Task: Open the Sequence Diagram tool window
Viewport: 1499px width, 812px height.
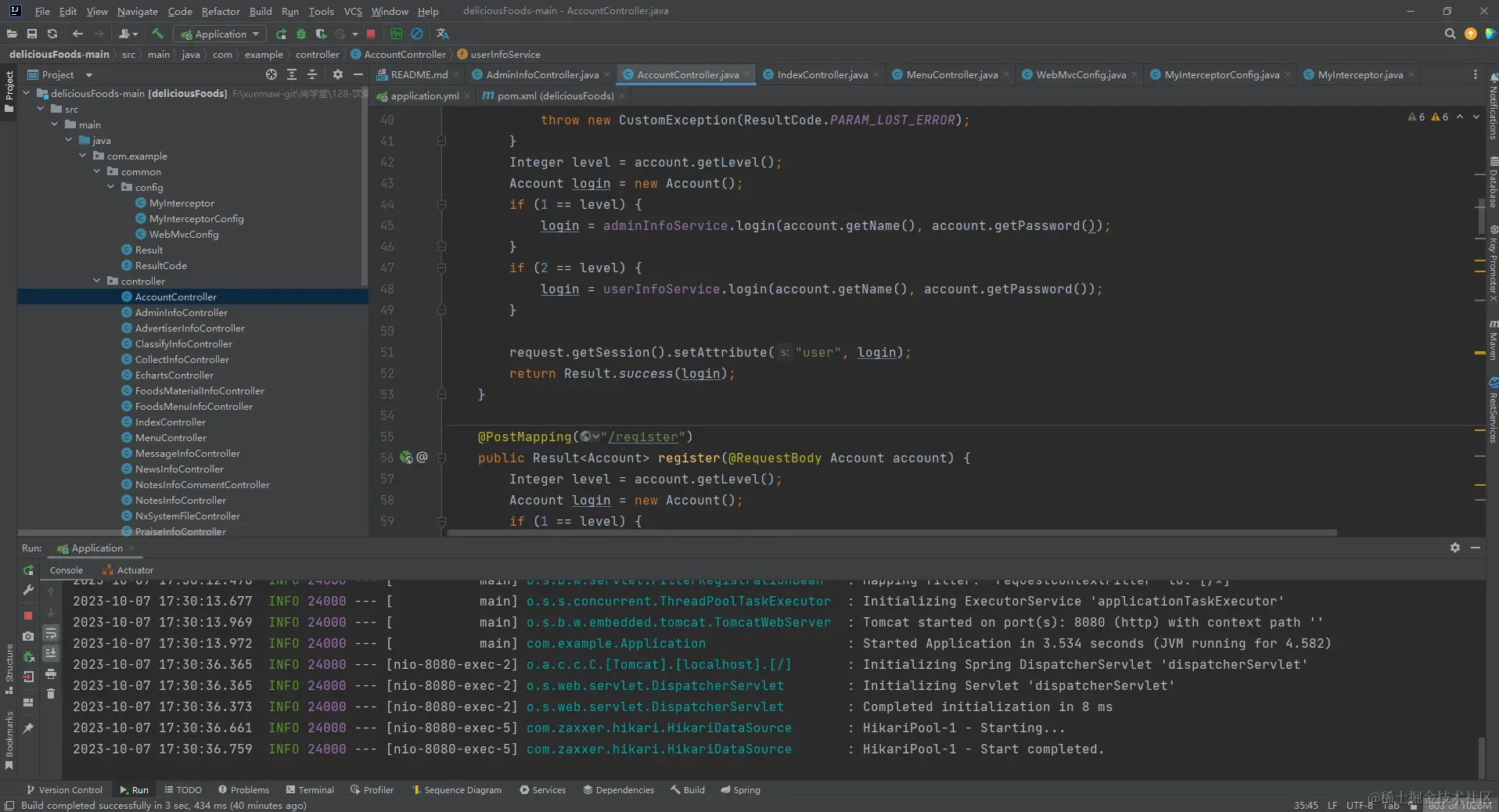Action: pos(456,789)
